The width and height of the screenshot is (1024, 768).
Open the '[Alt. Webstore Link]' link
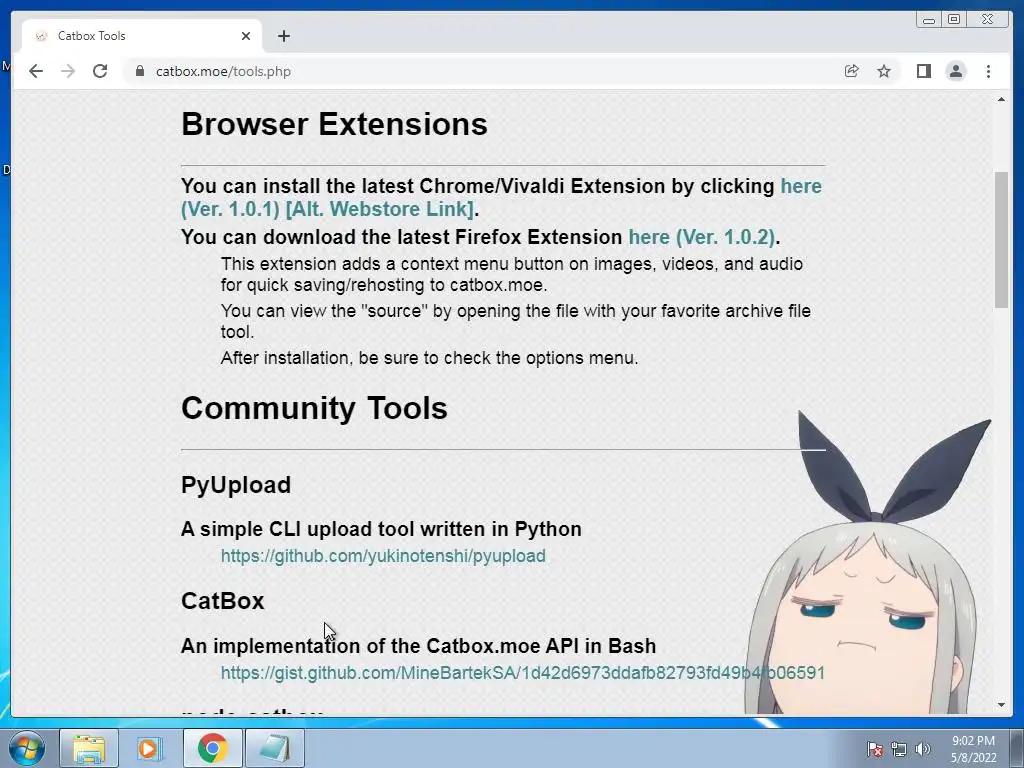pyautogui.click(x=379, y=209)
